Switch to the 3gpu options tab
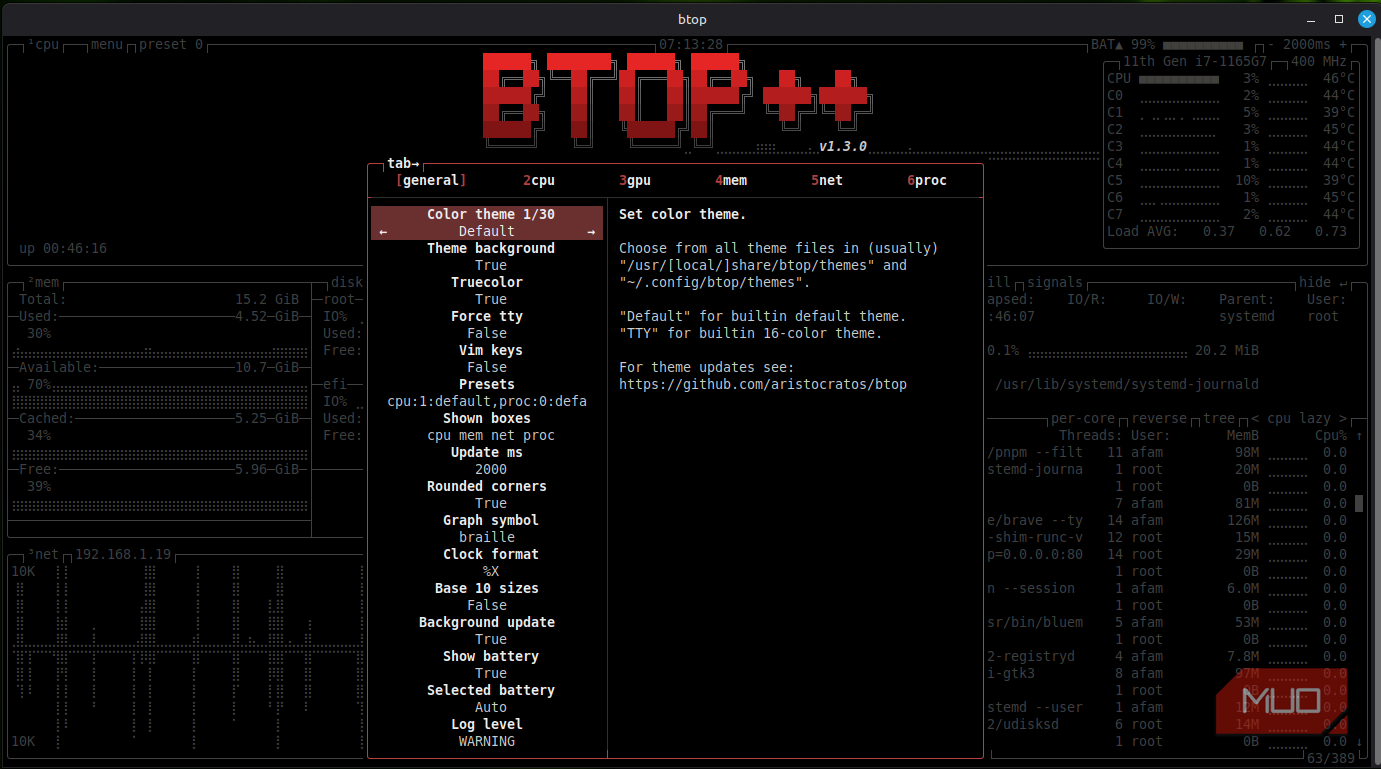Viewport: 1381px width, 769px height. point(635,181)
